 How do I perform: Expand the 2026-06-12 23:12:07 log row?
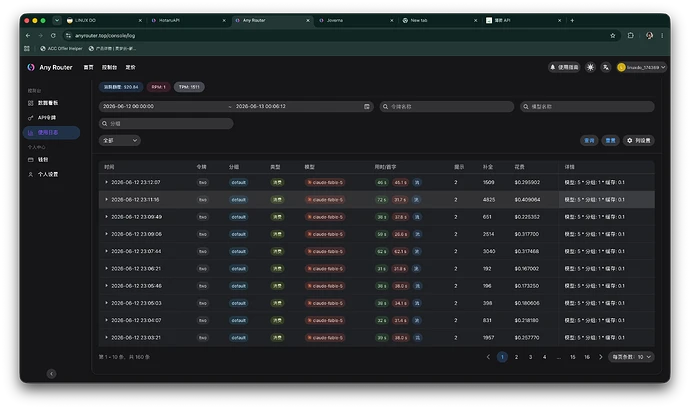[106, 182]
